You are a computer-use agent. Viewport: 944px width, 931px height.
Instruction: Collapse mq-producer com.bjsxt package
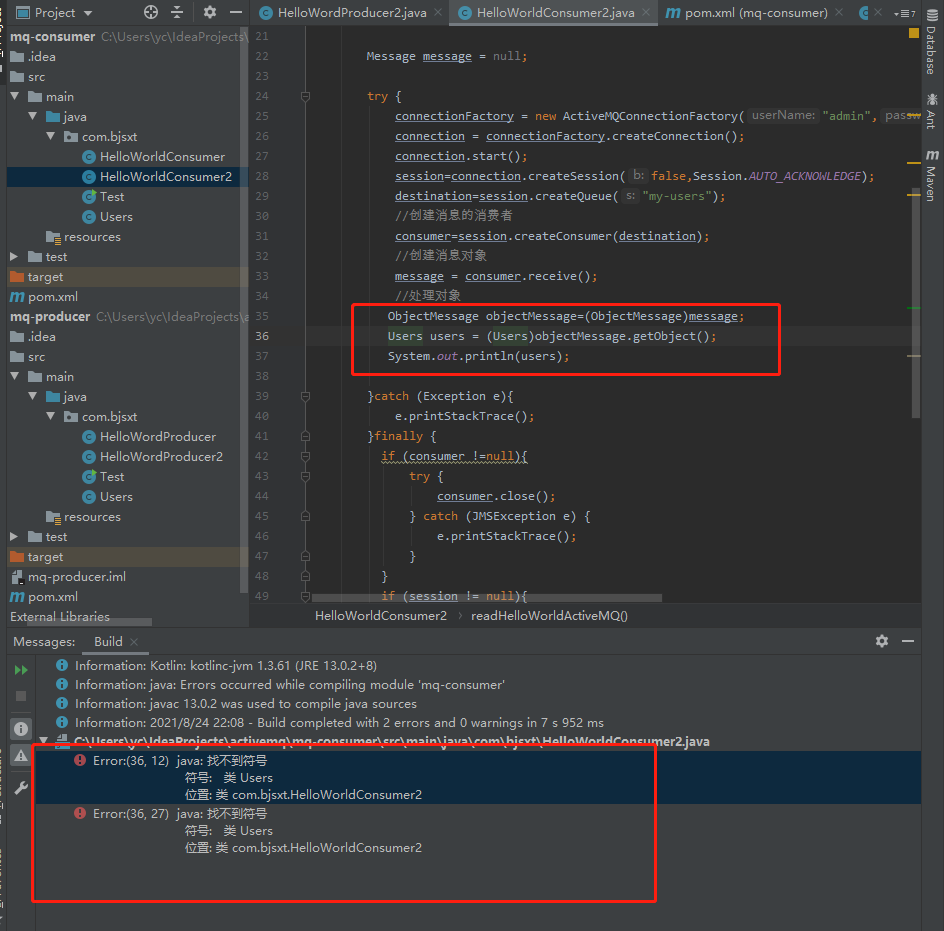(x=51, y=416)
